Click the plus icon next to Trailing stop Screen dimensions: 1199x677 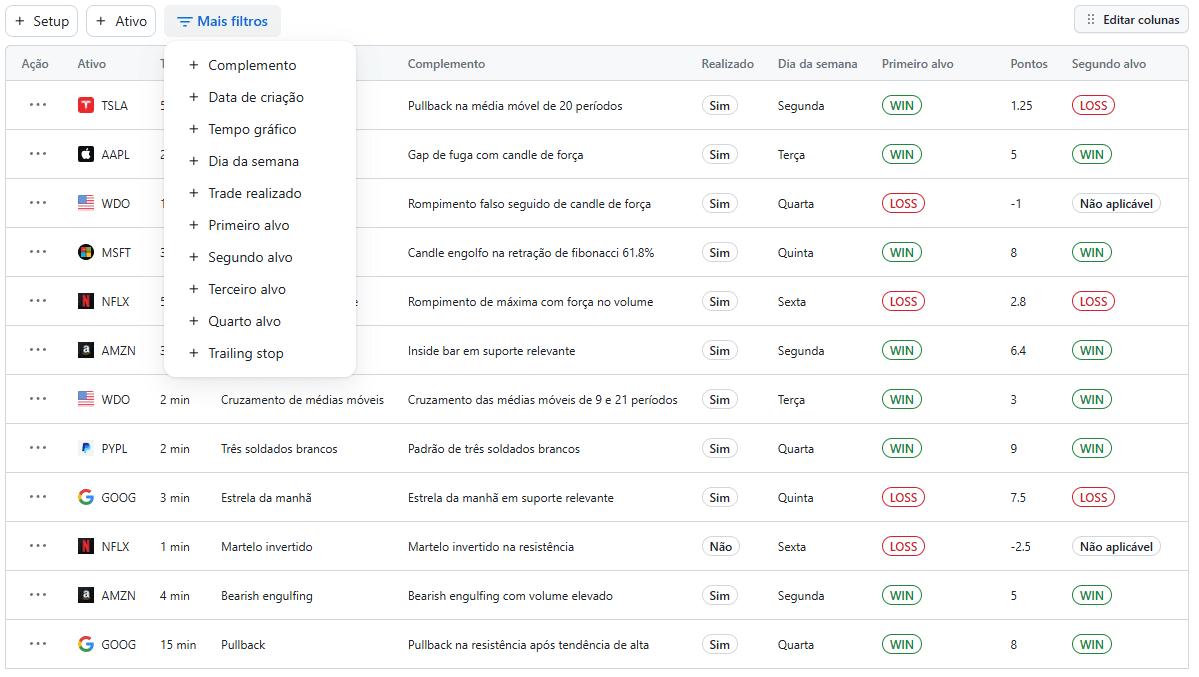point(194,353)
